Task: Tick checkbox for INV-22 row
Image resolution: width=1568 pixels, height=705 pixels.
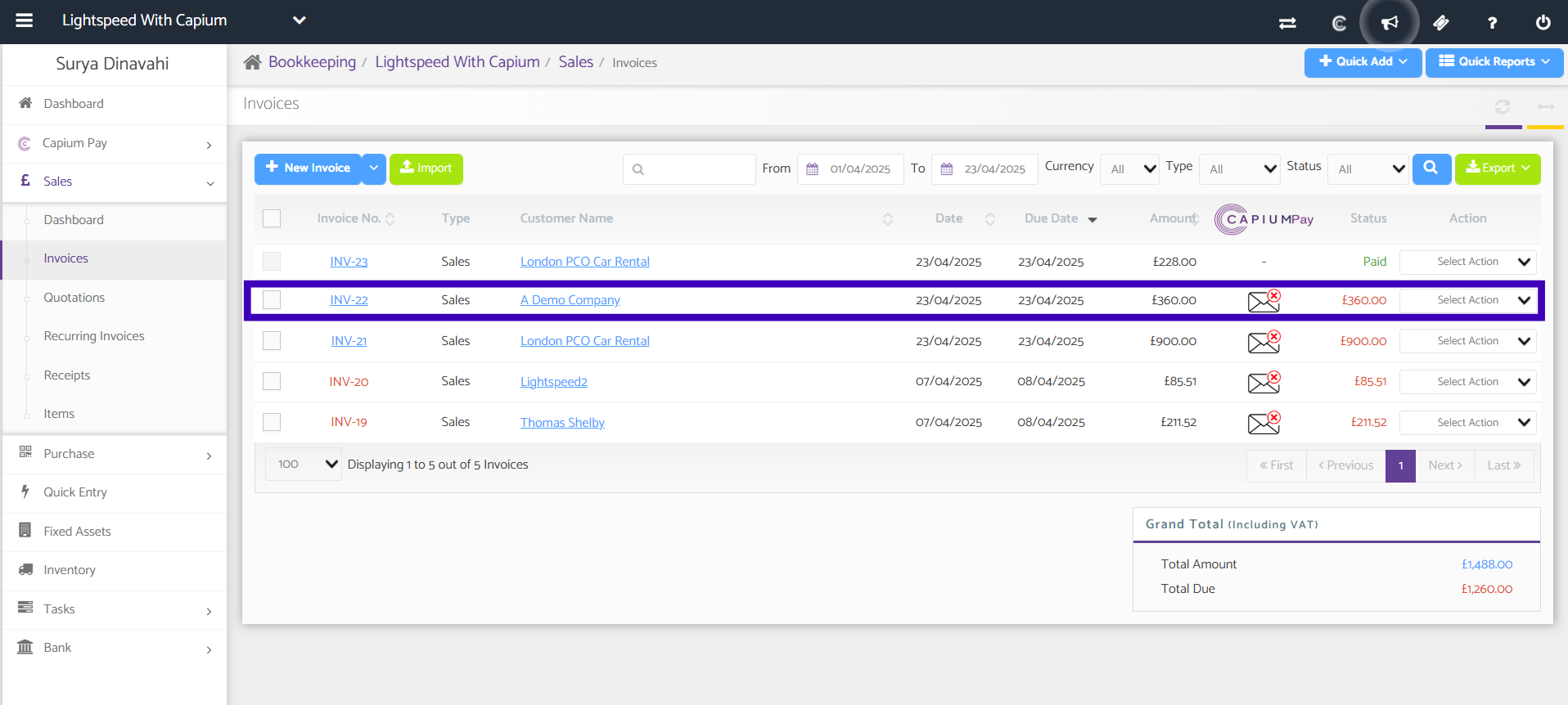Action: click(272, 299)
